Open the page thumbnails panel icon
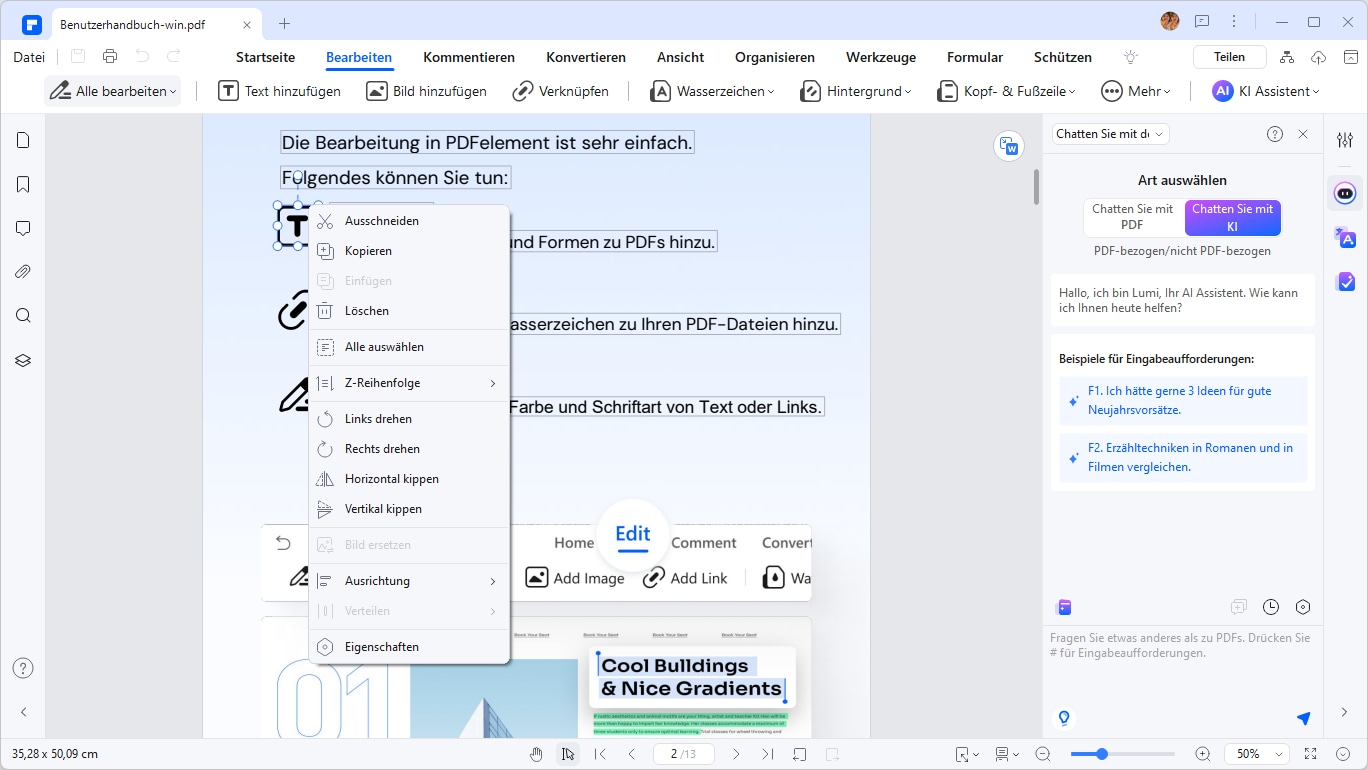The width and height of the screenshot is (1368, 770). [x=23, y=141]
